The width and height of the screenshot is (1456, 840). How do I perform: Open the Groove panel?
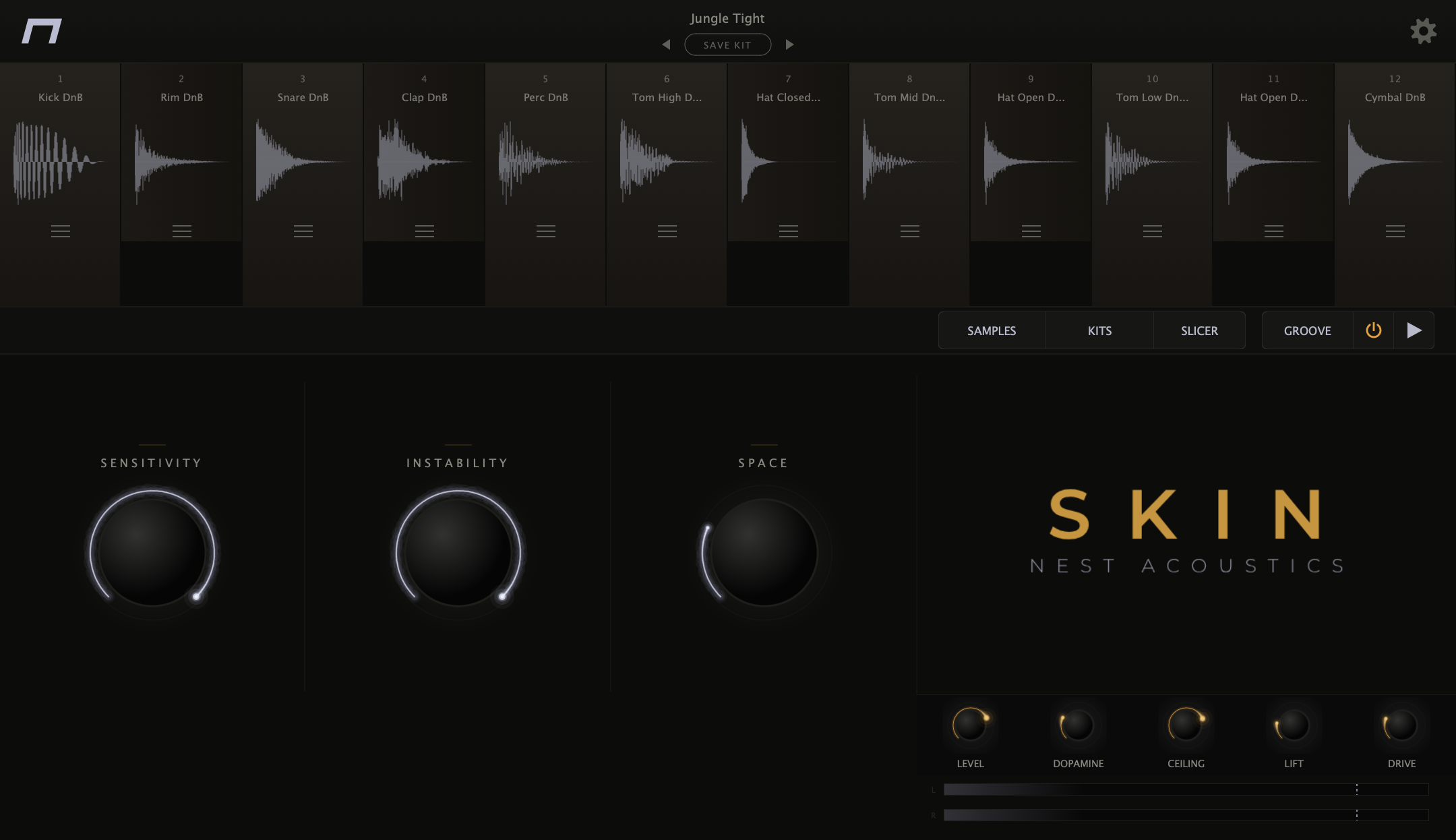click(x=1307, y=330)
